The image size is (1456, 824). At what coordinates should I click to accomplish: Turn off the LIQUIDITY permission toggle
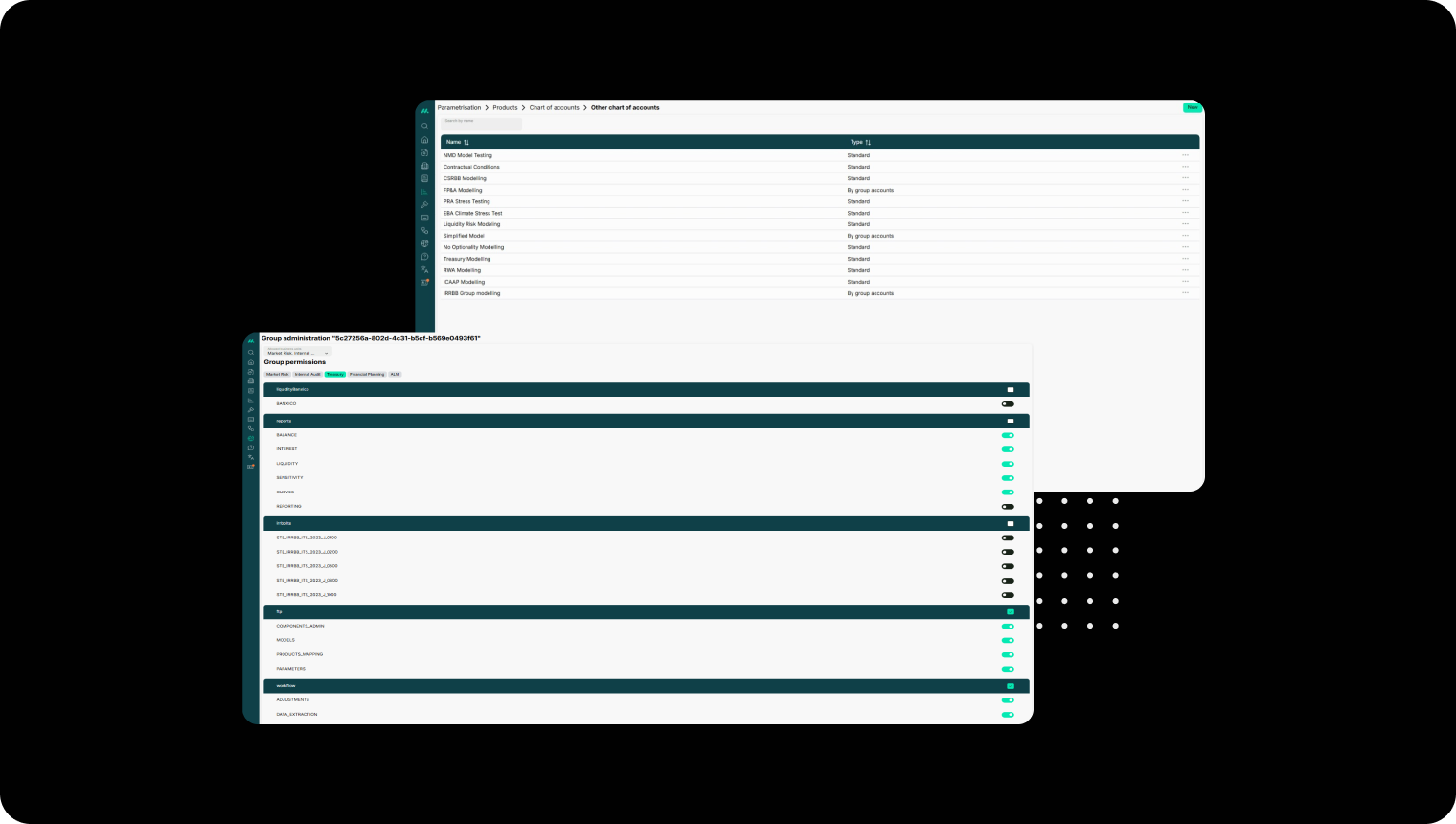pos(1008,464)
